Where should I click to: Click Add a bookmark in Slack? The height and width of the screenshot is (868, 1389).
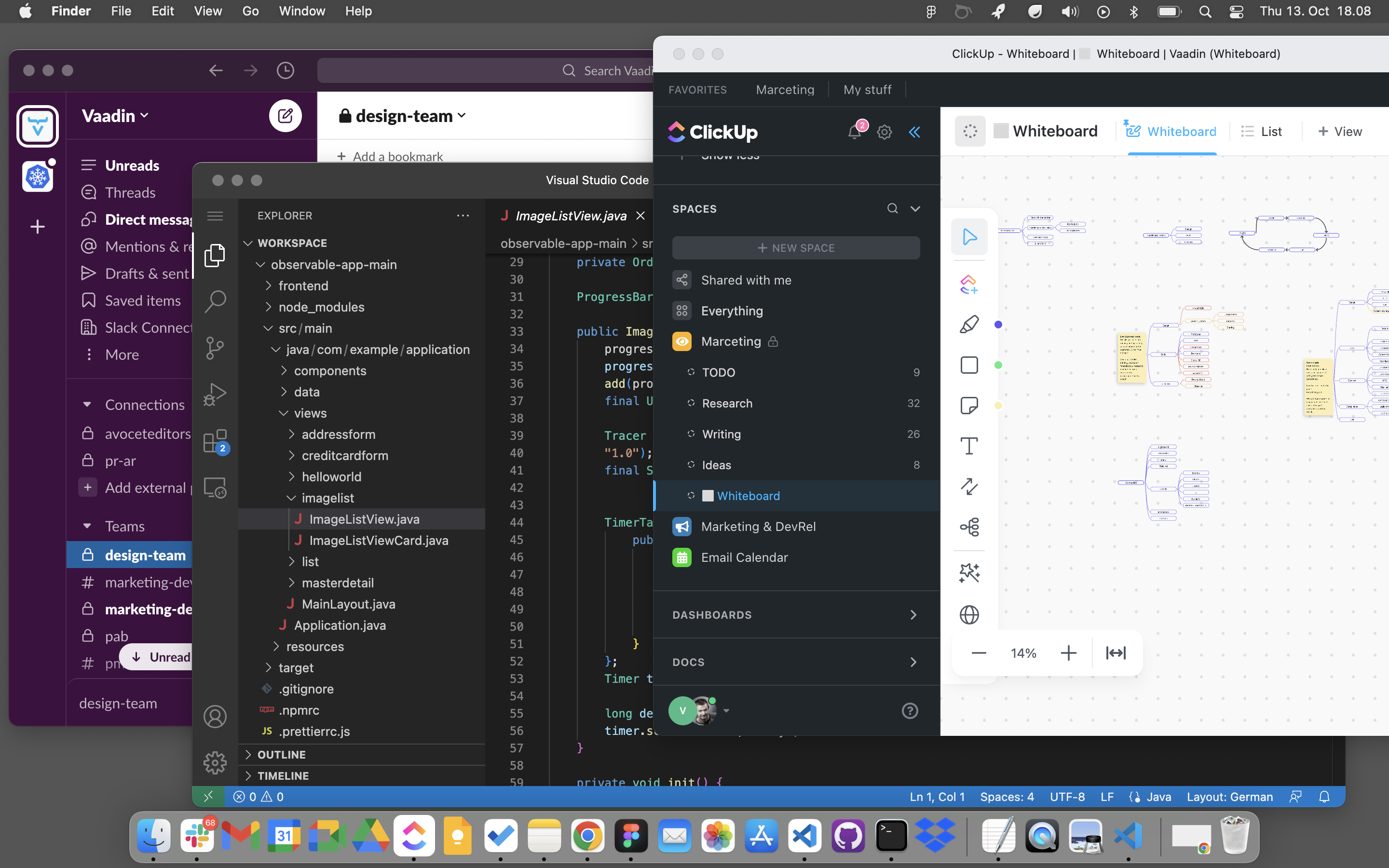pyautogui.click(x=390, y=156)
